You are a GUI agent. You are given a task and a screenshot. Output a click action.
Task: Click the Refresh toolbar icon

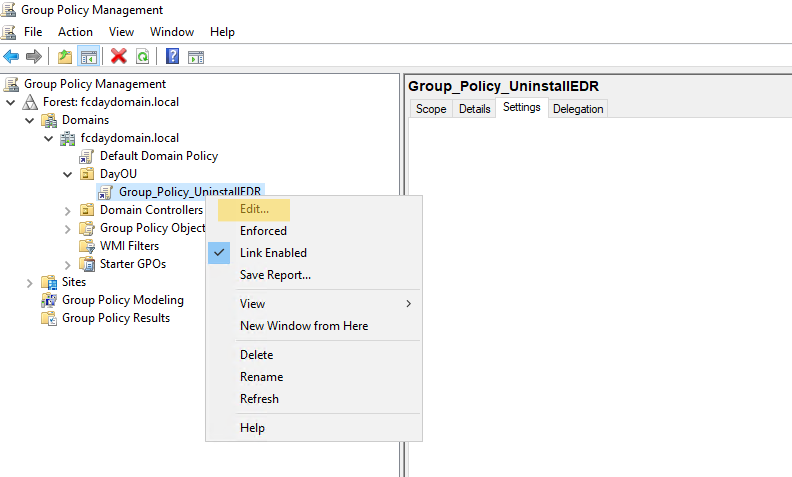[142, 56]
